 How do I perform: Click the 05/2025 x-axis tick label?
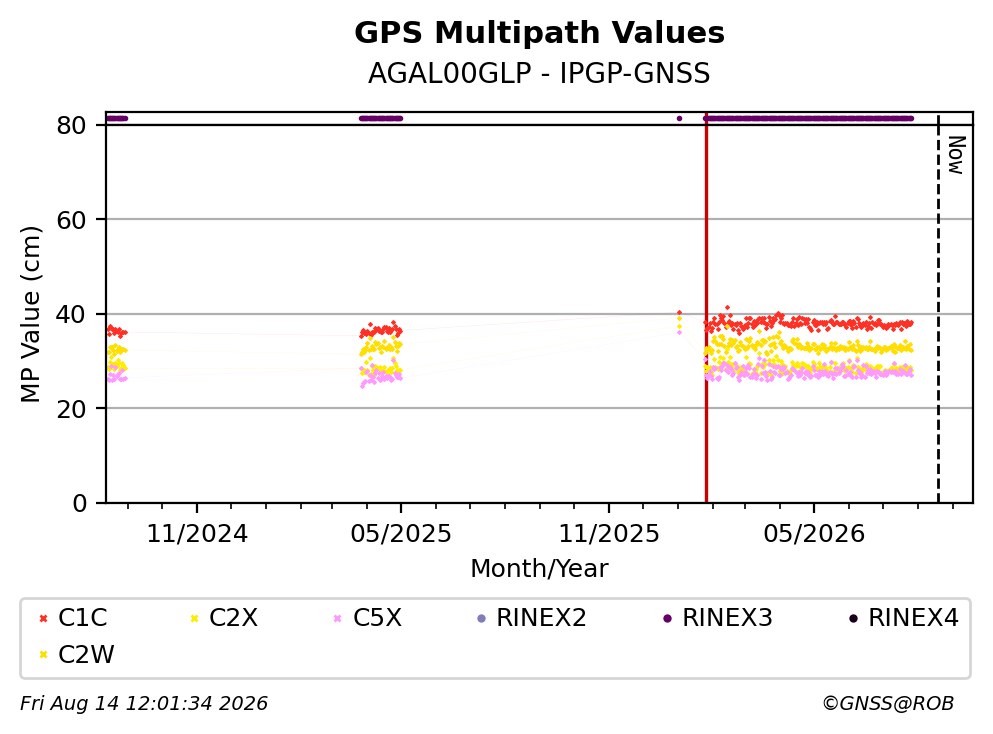401,534
